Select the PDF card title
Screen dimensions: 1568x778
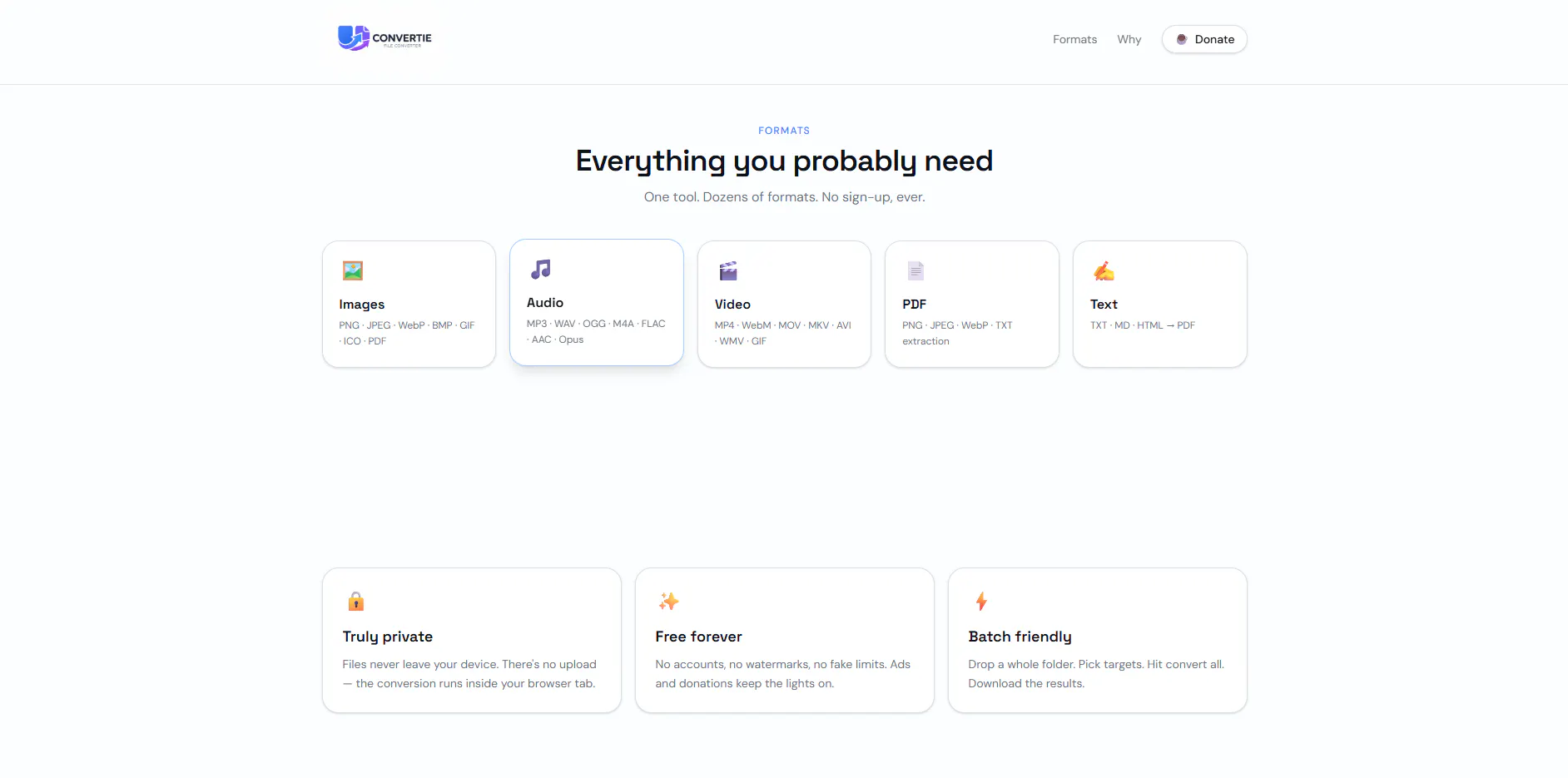click(x=914, y=305)
